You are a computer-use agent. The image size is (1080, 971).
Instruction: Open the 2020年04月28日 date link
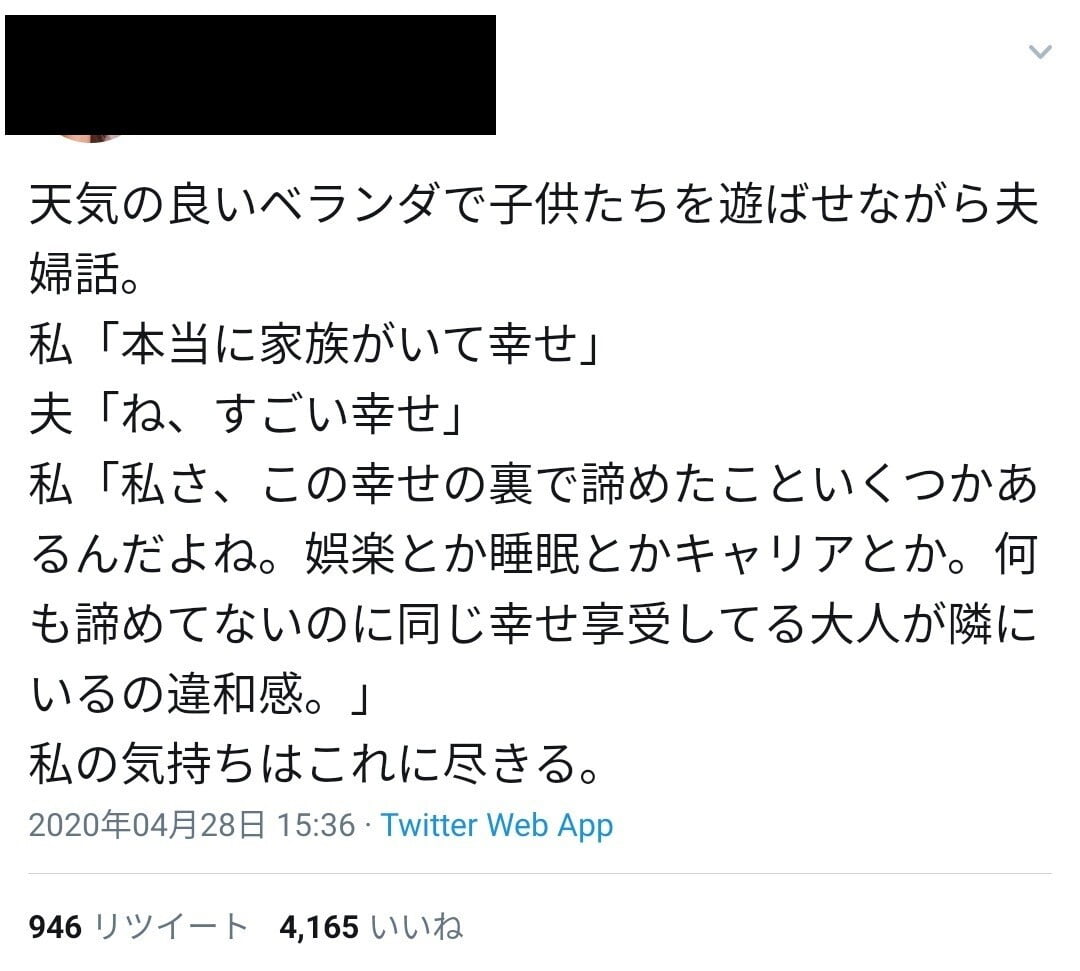pyautogui.click(x=148, y=825)
